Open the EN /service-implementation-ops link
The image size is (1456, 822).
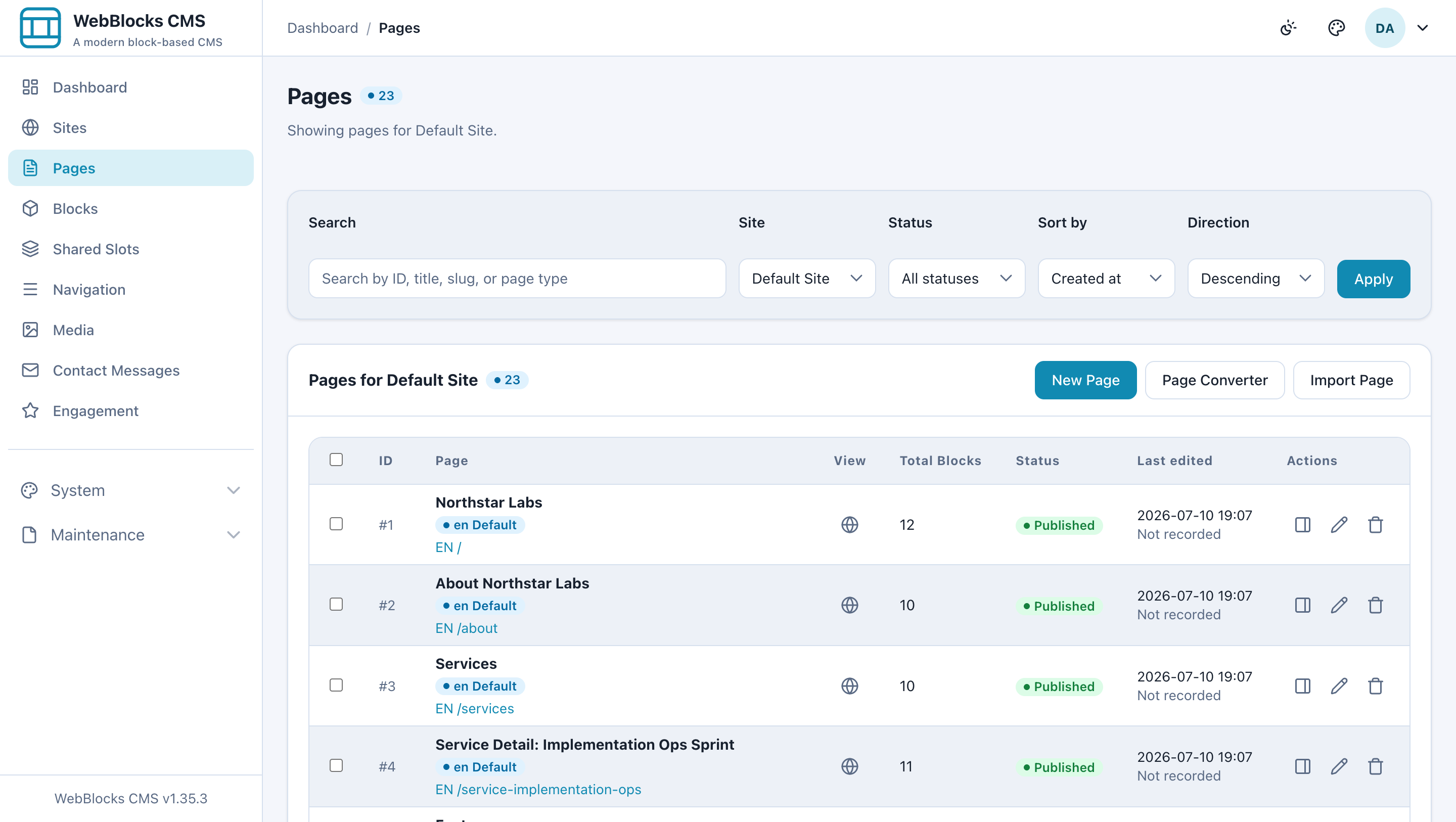point(538,789)
